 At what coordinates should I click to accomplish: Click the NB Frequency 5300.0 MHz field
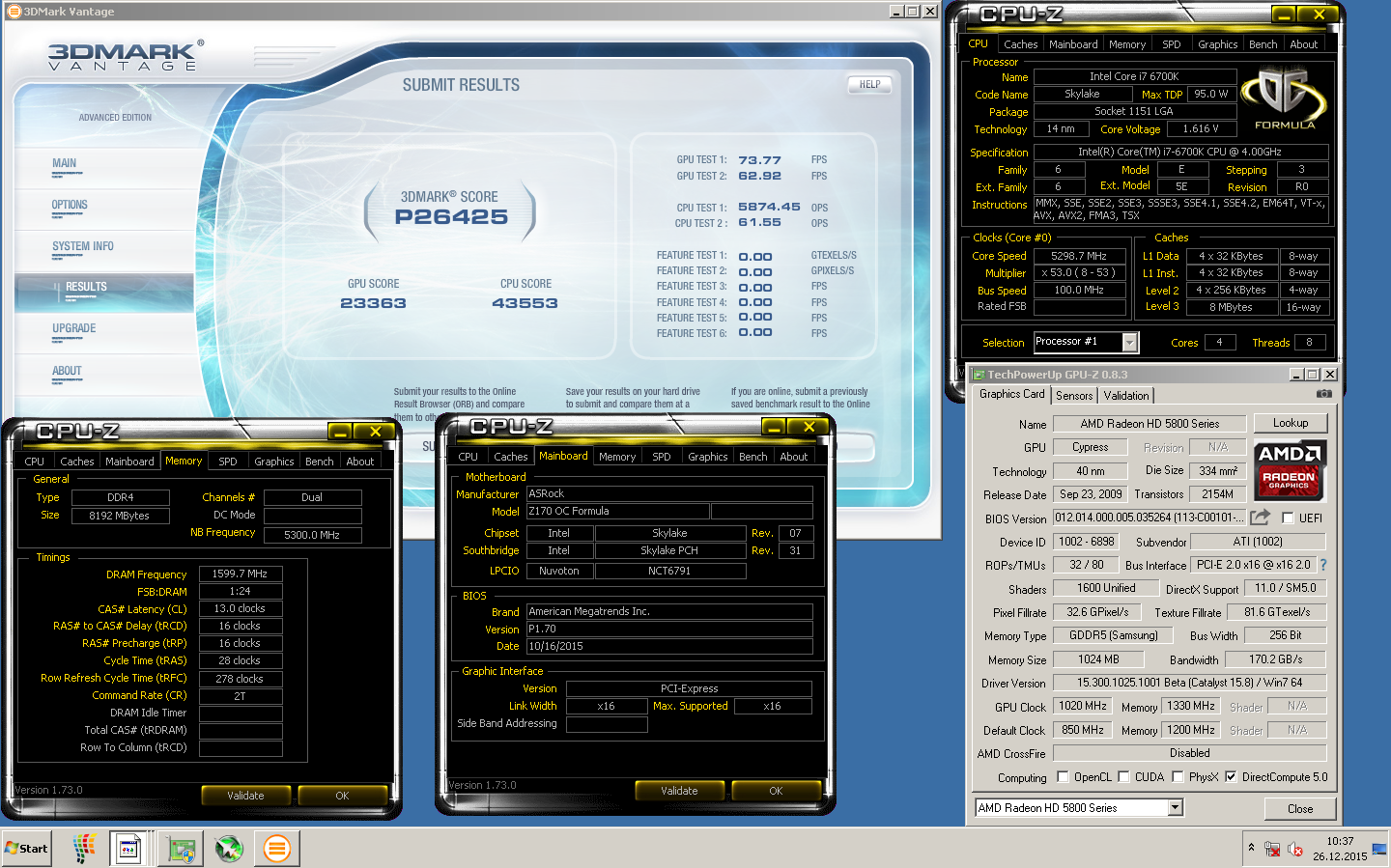[x=312, y=535]
